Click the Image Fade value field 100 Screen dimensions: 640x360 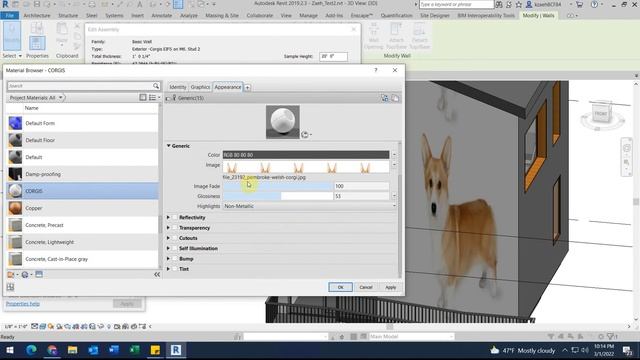(361, 186)
